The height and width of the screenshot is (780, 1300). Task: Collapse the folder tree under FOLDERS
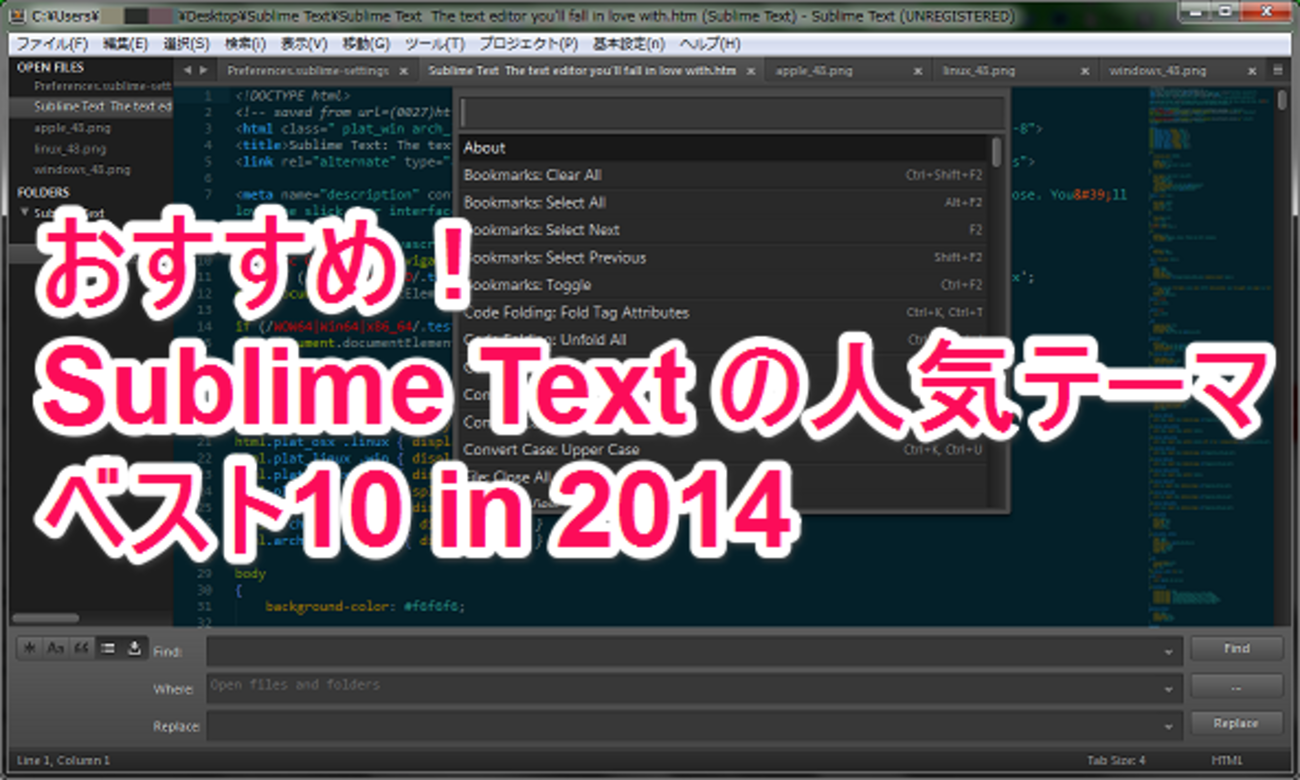click(24, 213)
